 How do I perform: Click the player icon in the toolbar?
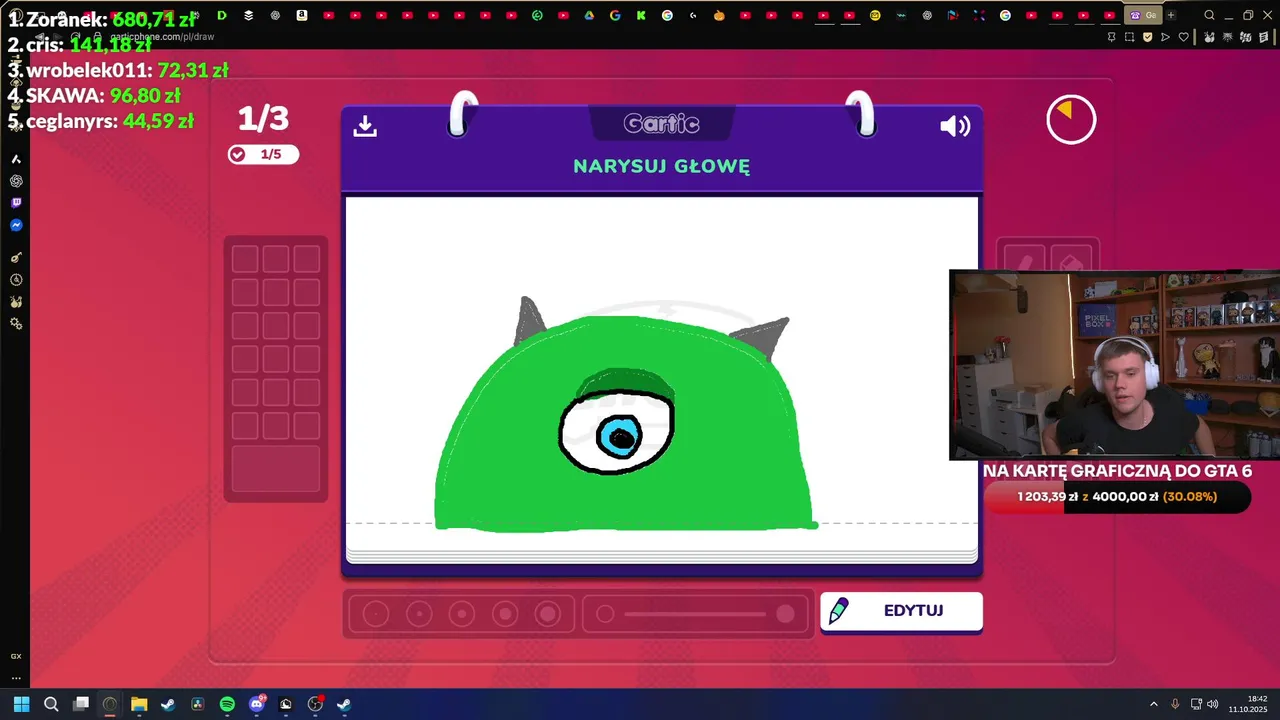point(1165,37)
